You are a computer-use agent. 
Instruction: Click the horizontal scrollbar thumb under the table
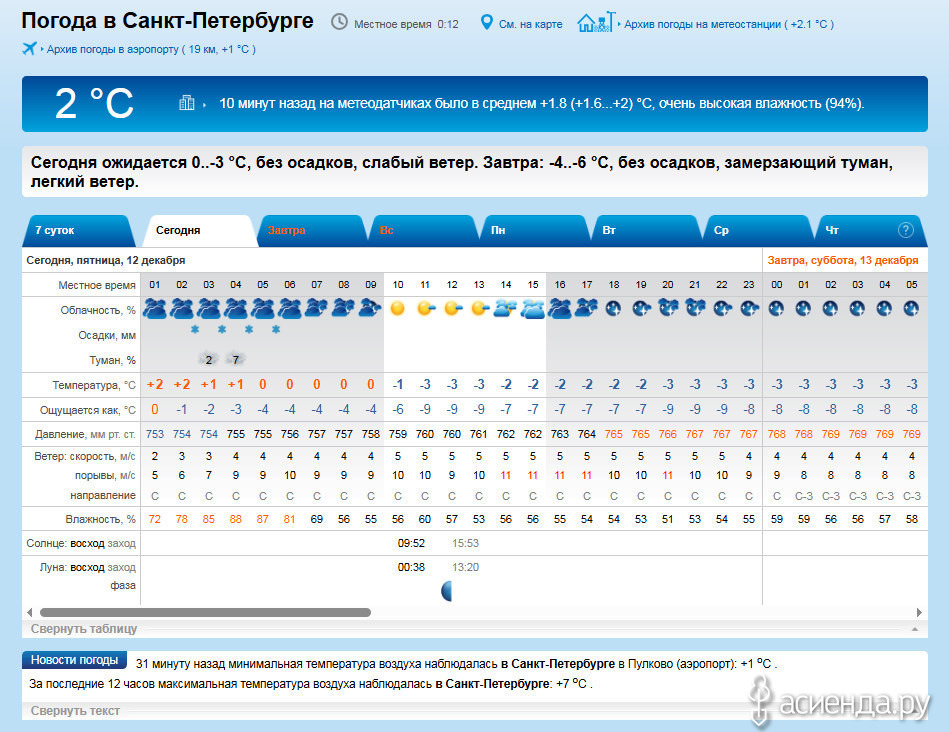205,612
